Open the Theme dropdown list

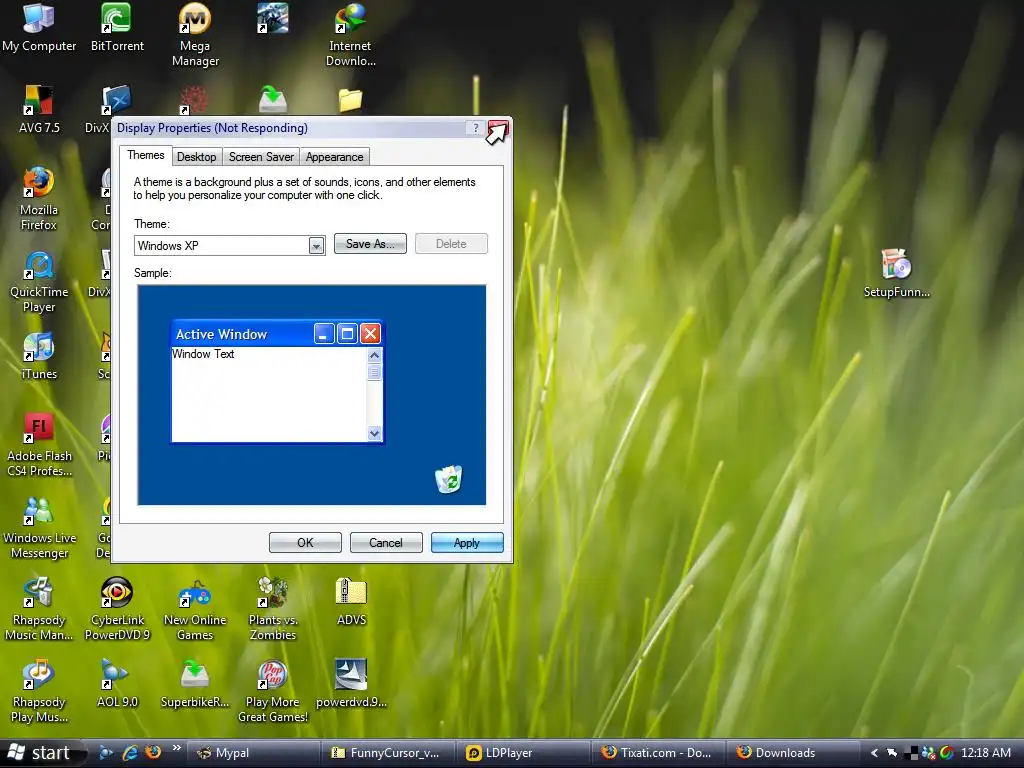pos(316,246)
